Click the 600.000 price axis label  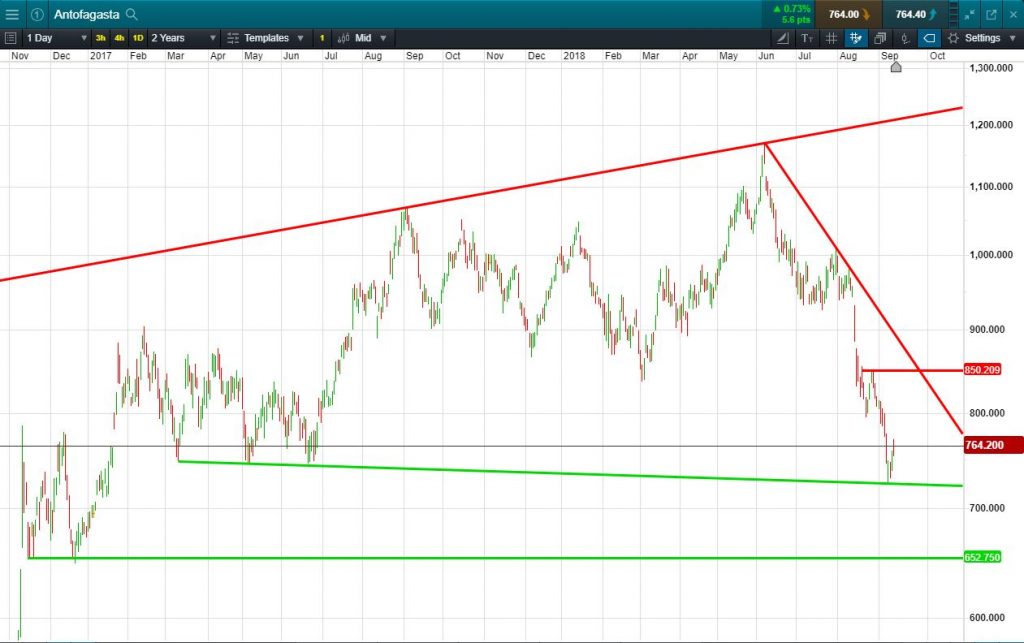pos(987,617)
